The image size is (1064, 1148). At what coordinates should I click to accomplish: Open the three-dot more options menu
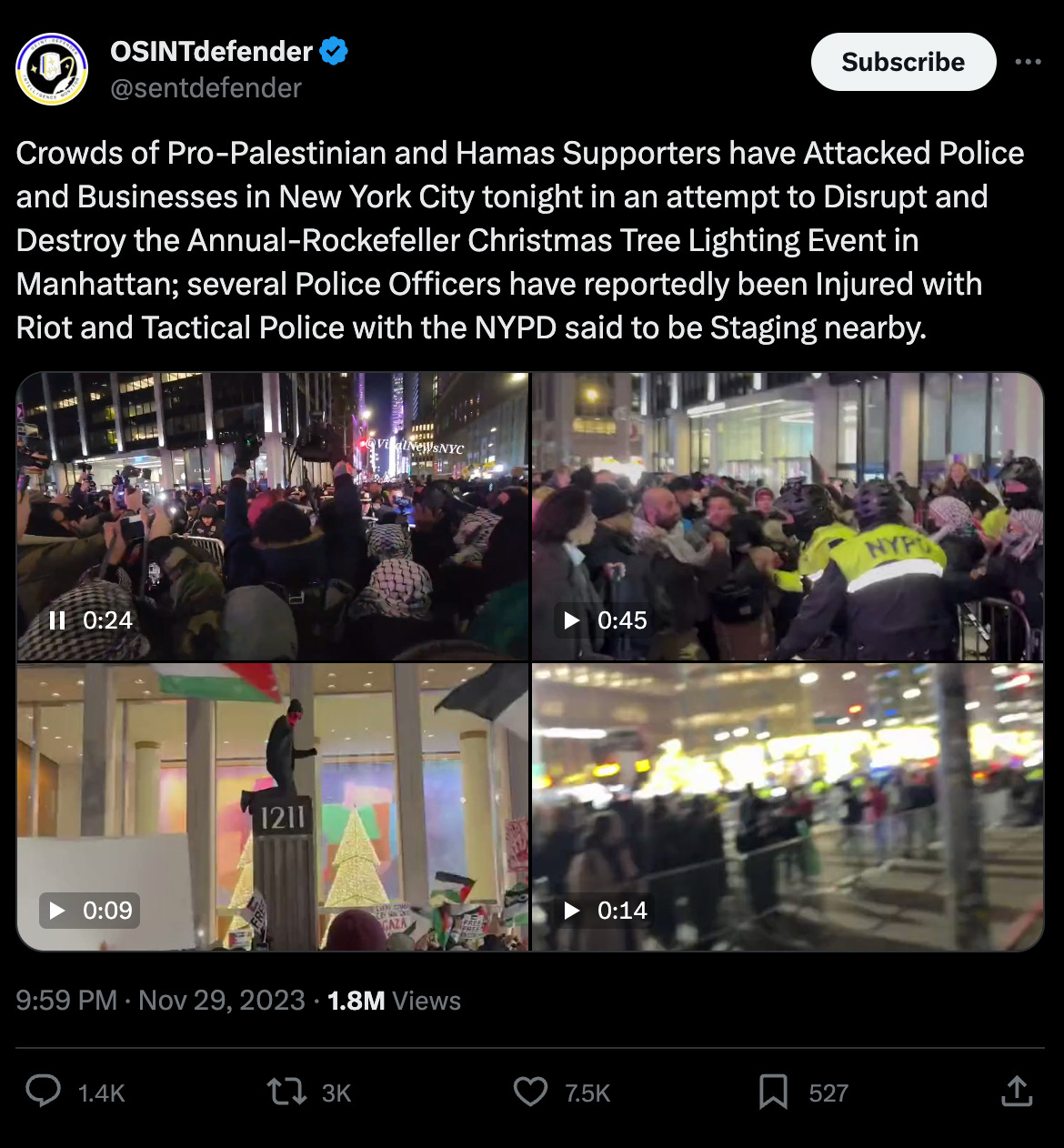coord(1028,62)
